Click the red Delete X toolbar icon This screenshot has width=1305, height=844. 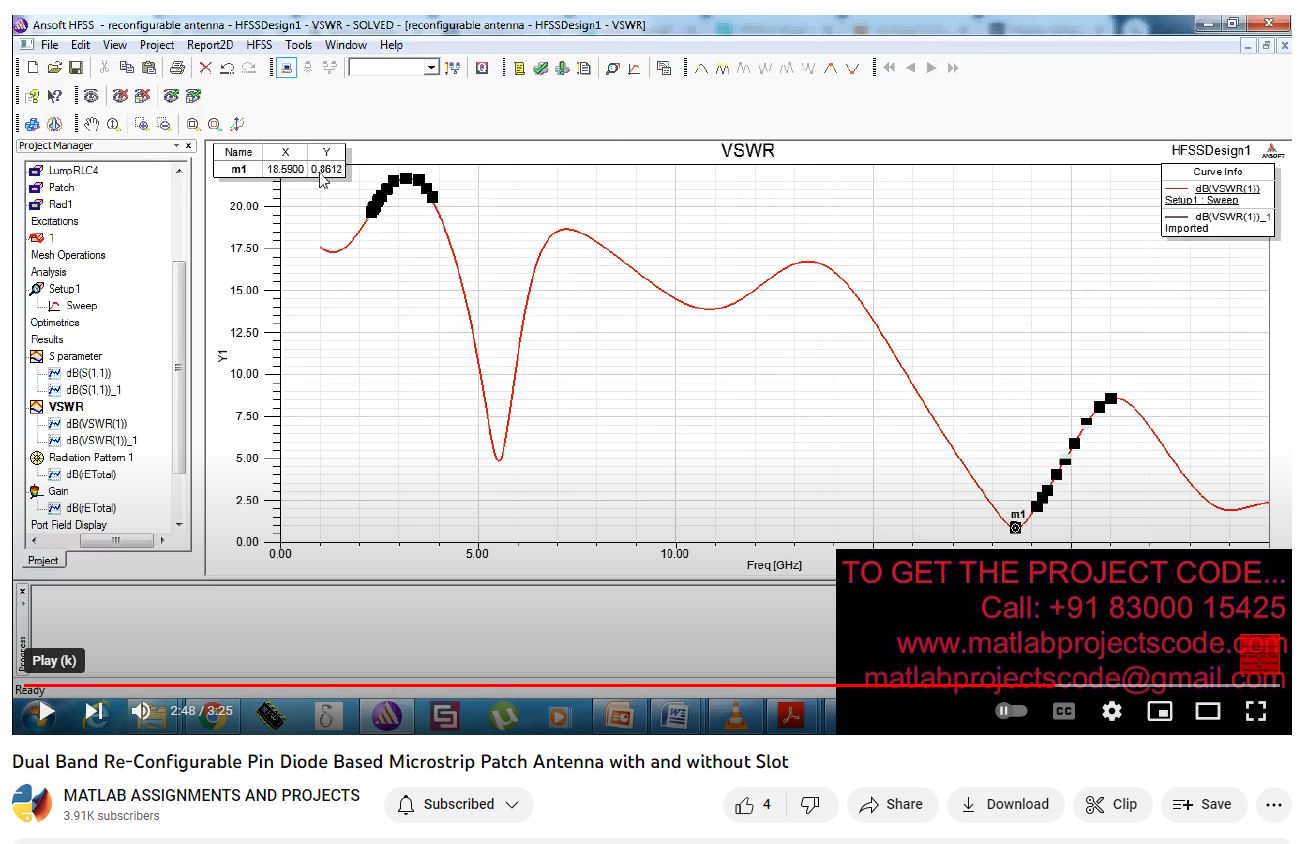pos(205,68)
